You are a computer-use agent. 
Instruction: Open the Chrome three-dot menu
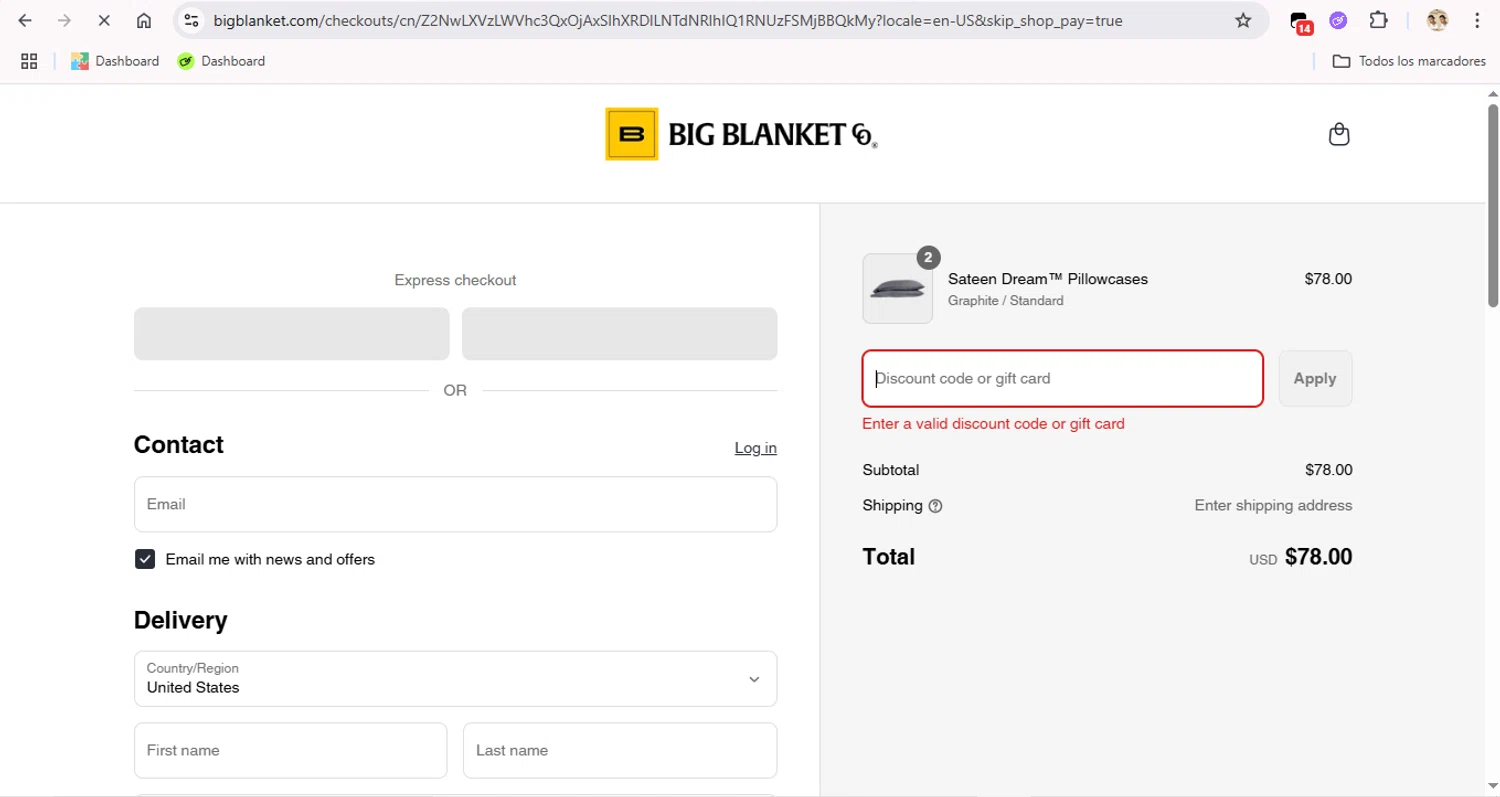(1477, 20)
